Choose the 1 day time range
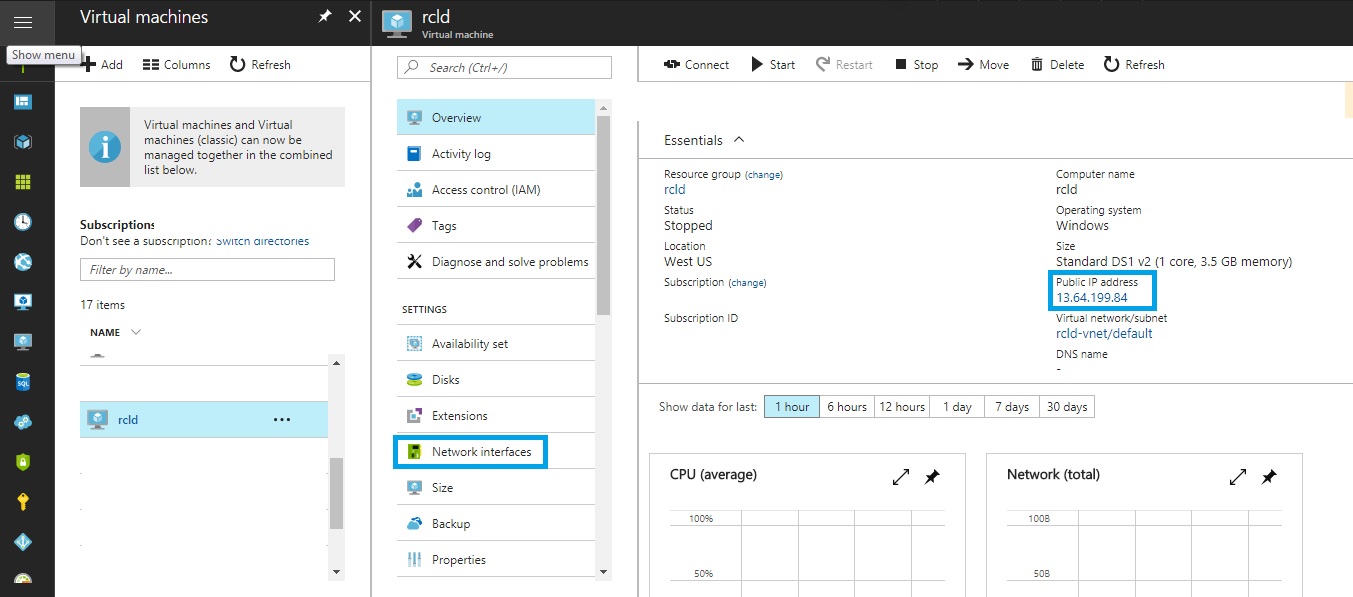The image size is (1353, 597). [956, 407]
